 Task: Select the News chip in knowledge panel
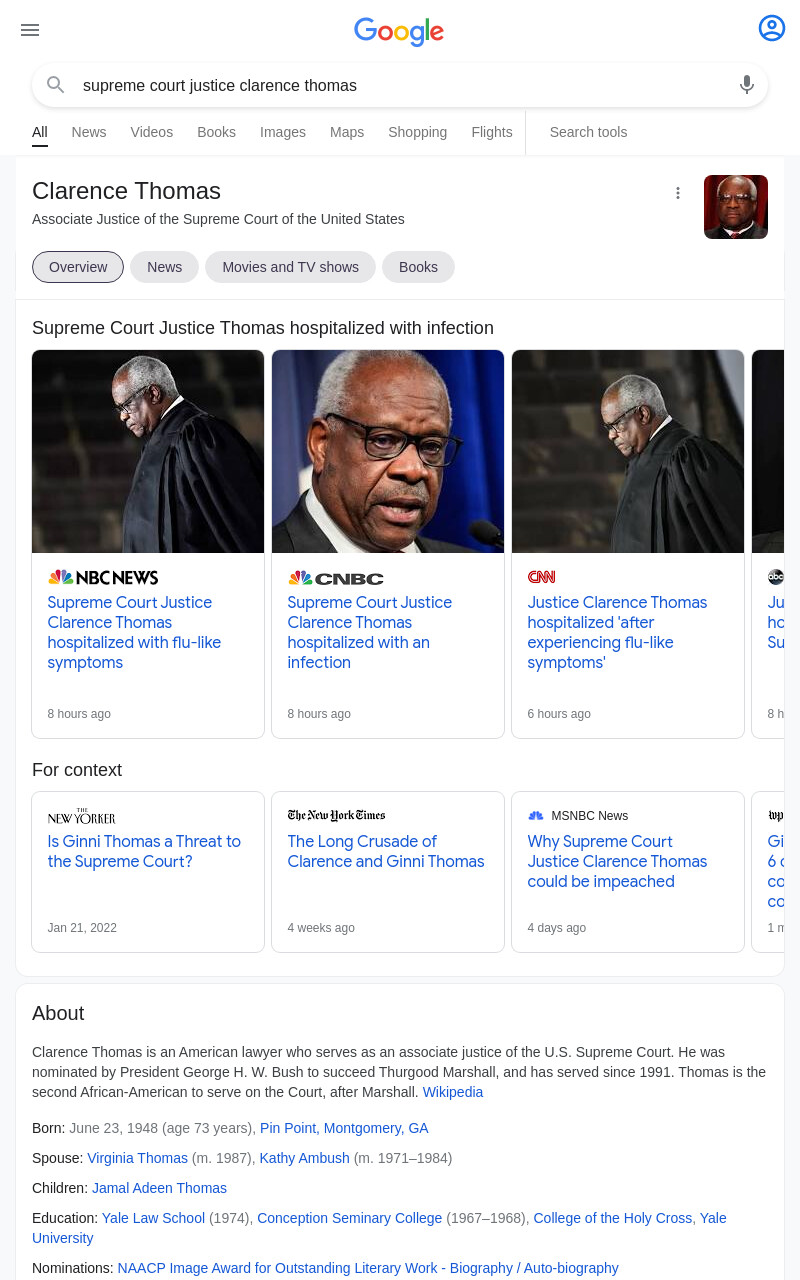164,267
